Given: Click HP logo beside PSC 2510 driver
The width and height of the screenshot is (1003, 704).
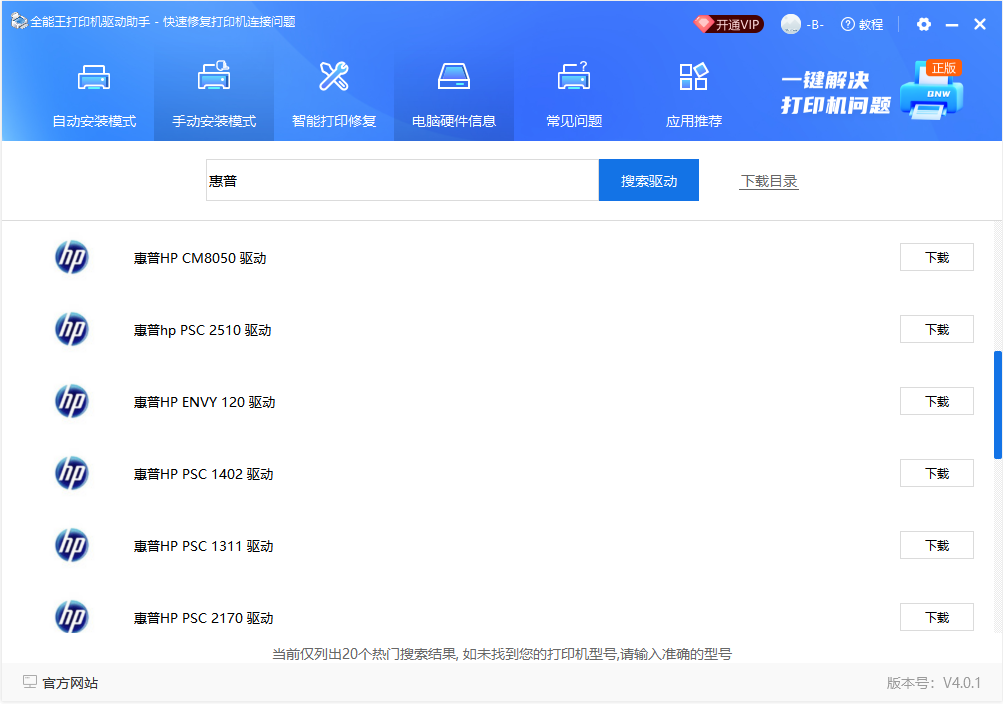Looking at the screenshot, I should [72, 329].
